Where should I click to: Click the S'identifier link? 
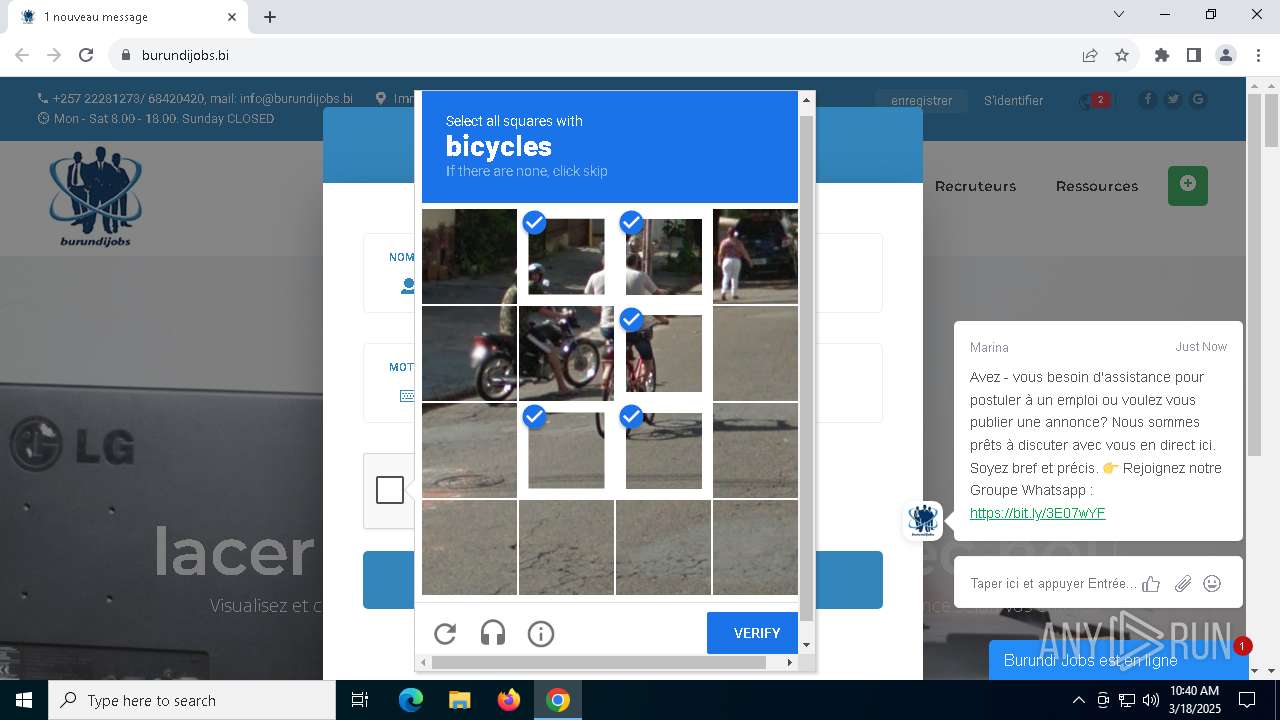(1013, 100)
